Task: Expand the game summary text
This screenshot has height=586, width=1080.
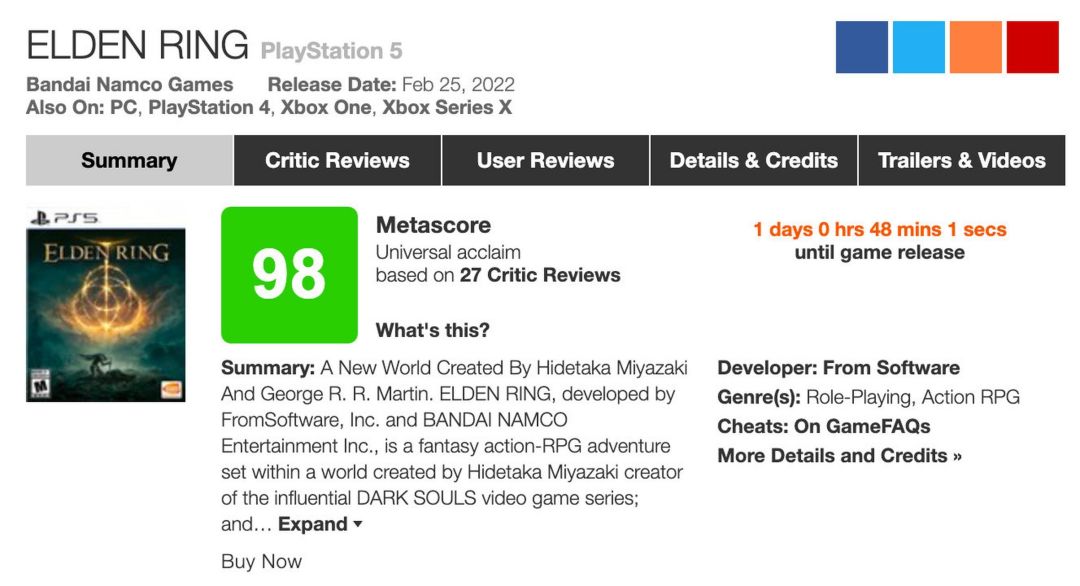Action: pyautogui.click(x=320, y=524)
